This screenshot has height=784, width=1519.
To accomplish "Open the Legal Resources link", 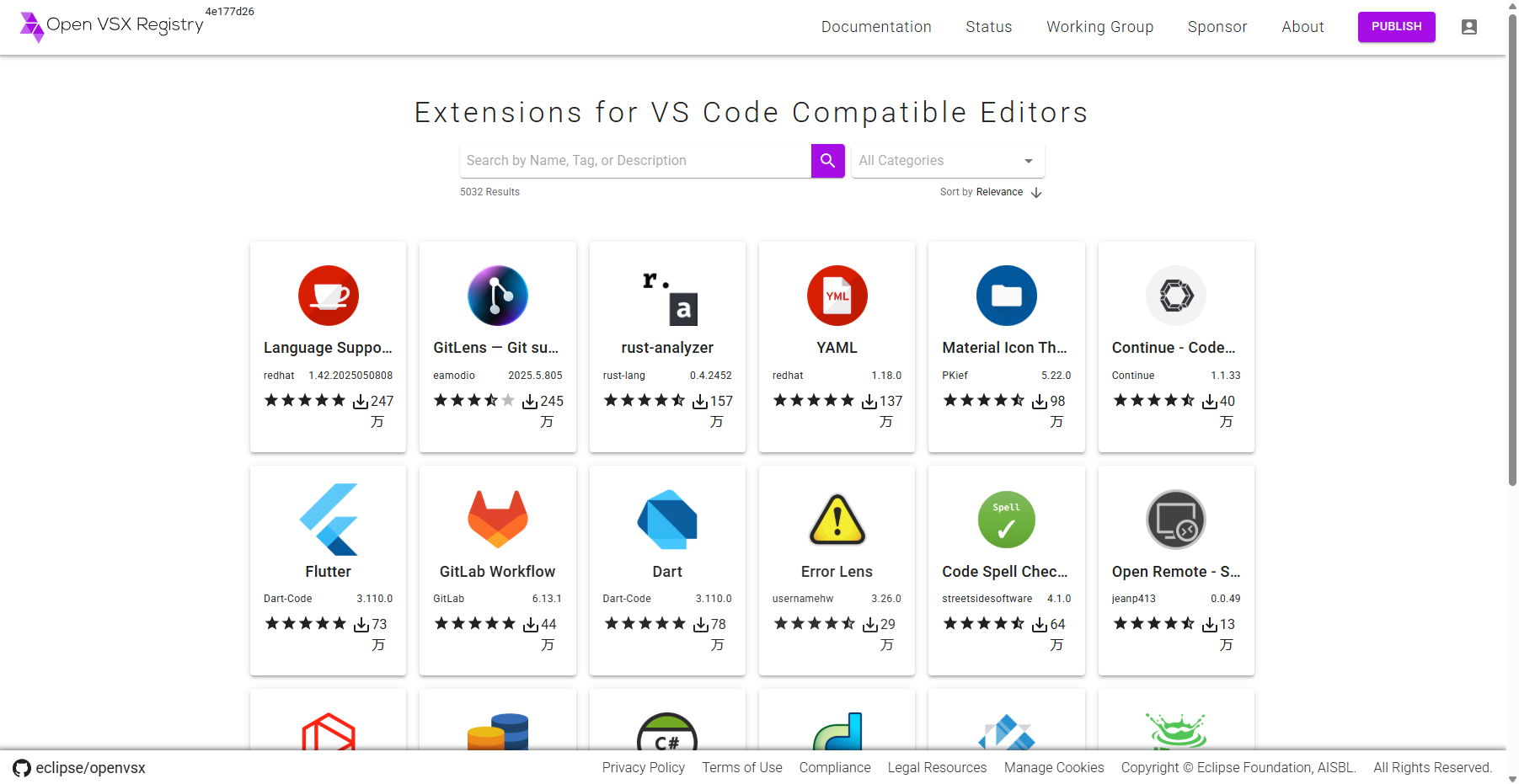I will (938, 768).
